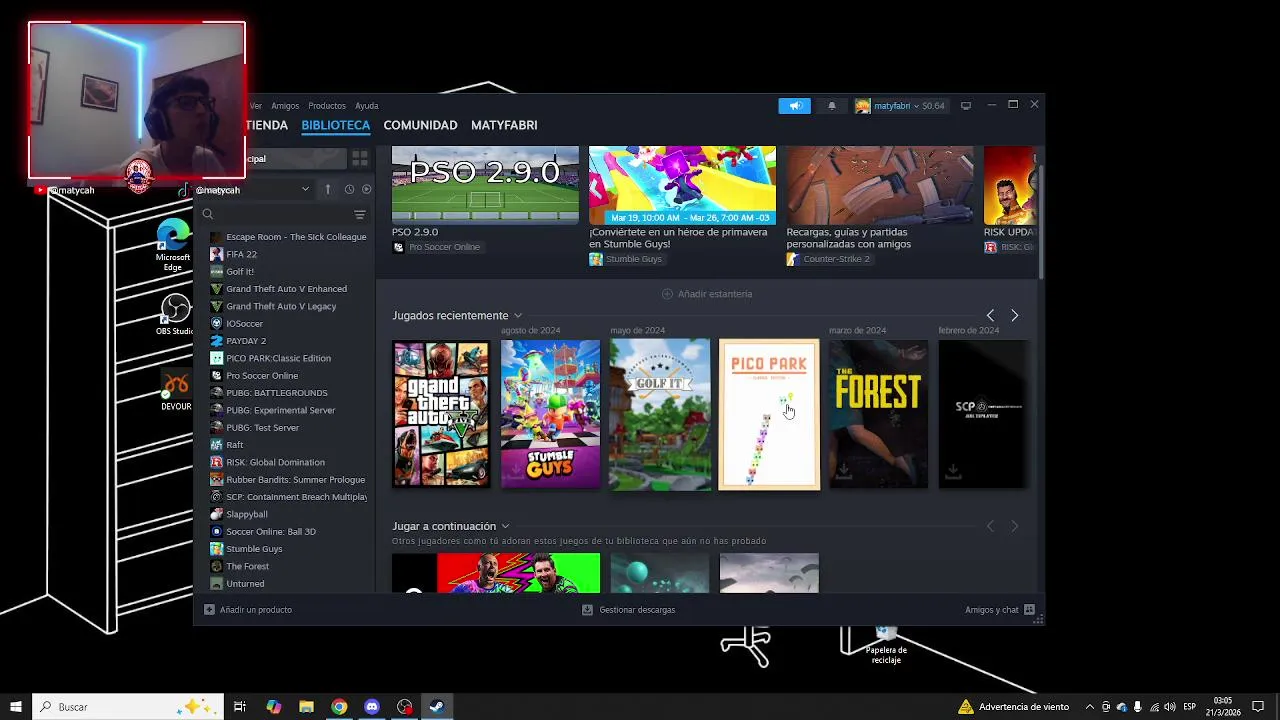
Task: Open Google Chrome from the taskbar
Action: (x=339, y=707)
